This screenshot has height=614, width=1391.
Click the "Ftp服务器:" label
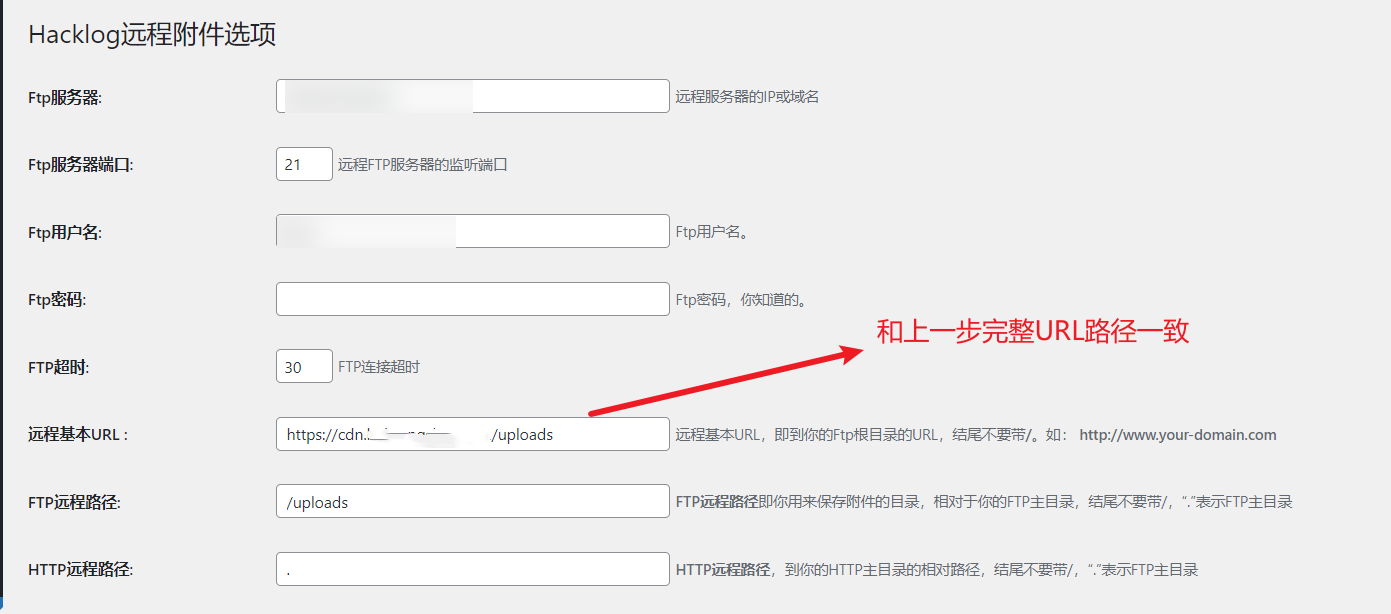click(x=66, y=97)
